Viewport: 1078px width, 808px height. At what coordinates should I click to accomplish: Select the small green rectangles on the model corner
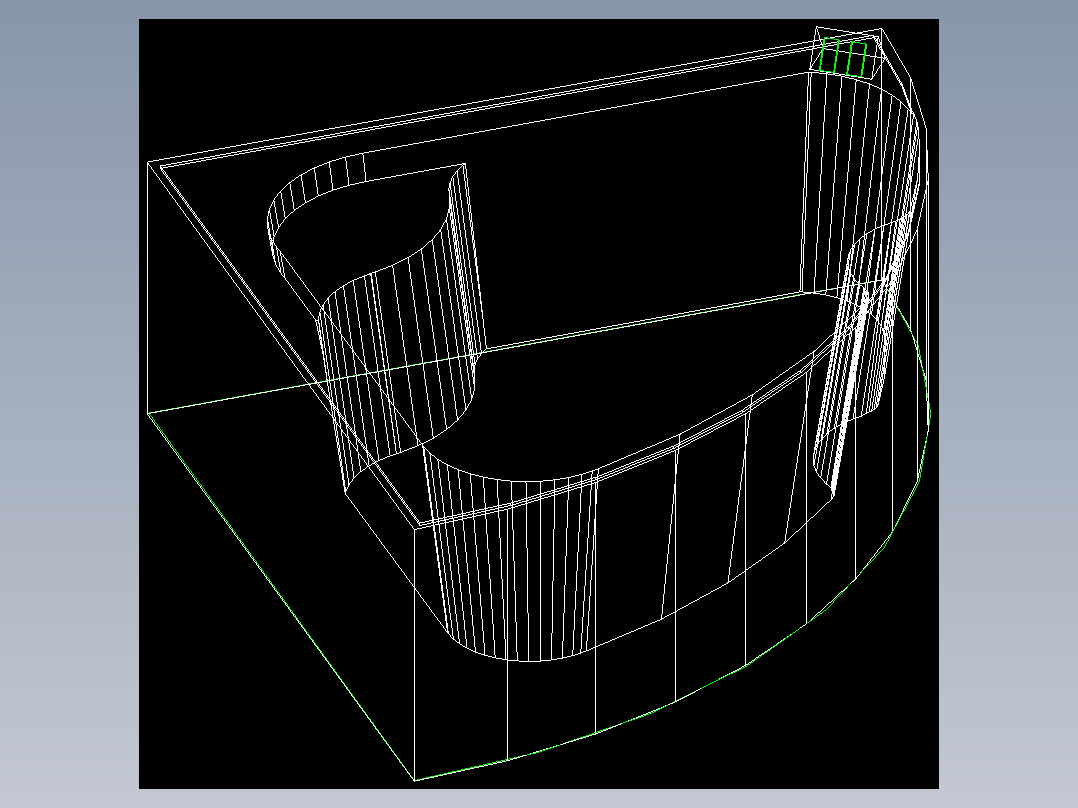[843, 57]
